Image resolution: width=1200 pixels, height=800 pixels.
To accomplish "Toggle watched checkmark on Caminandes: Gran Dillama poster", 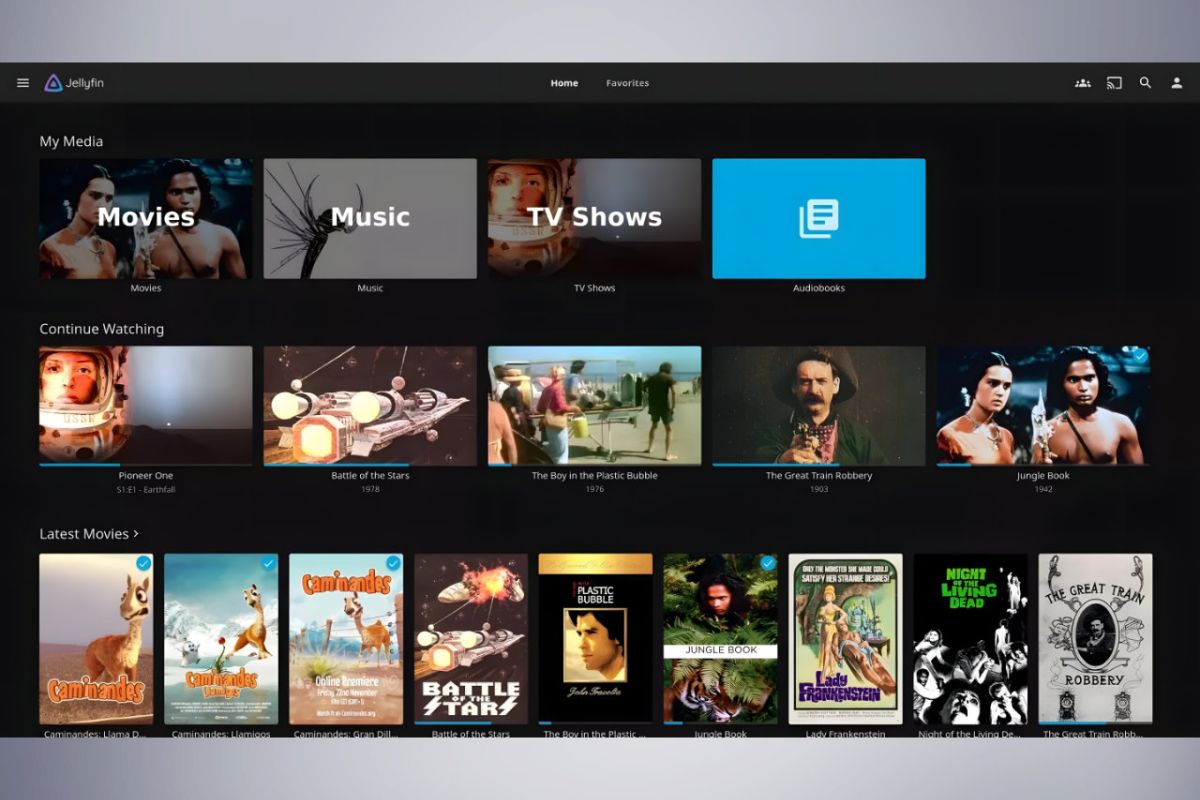I will (393, 564).
